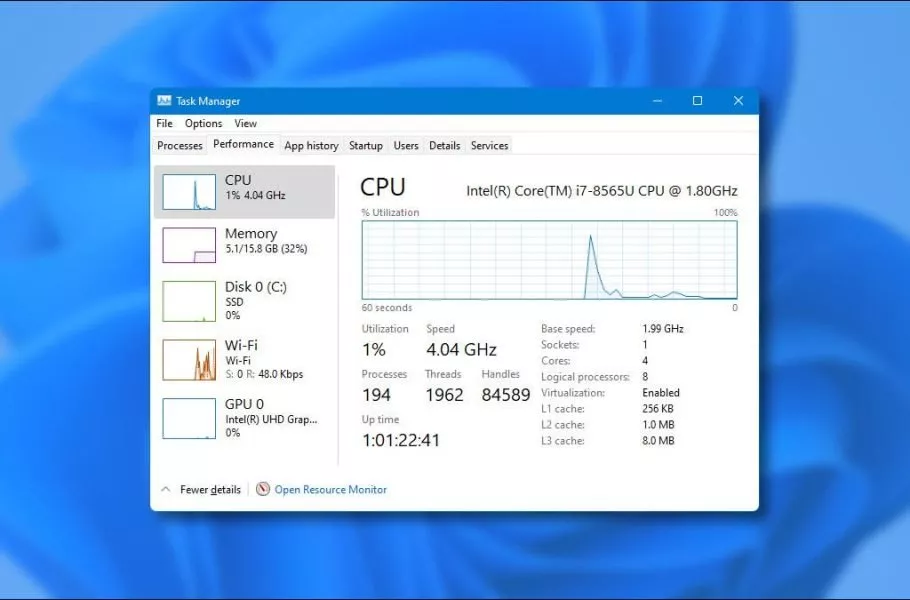Collapse view with Fewer details chevron
Viewport: 910px width, 600px height.
coord(165,489)
